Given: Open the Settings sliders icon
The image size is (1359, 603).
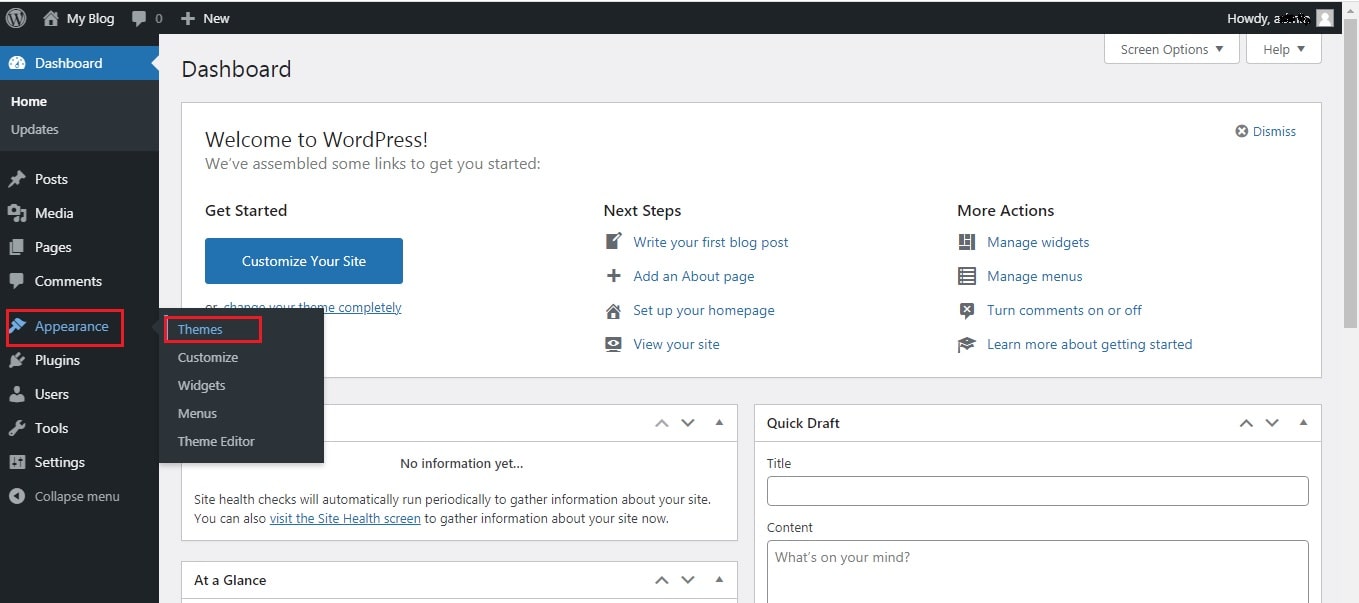Looking at the screenshot, I should pos(17,462).
